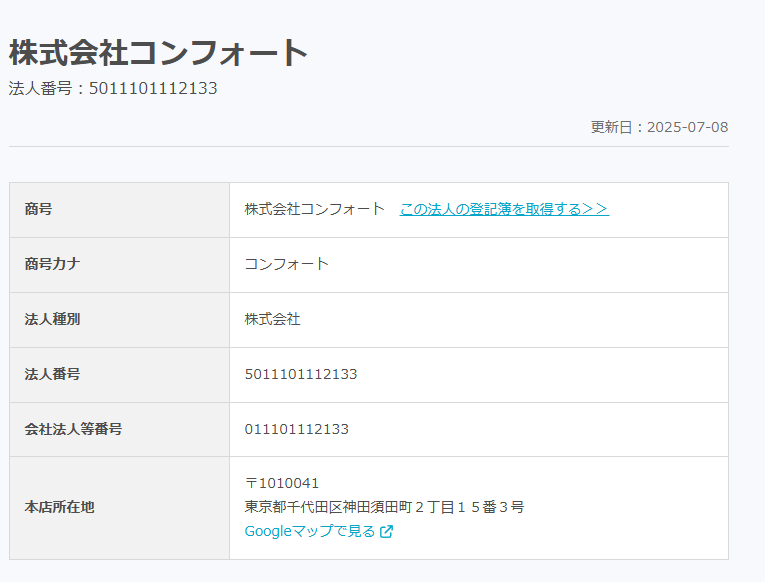Select the postal code 〒1010041
Screen dimensions: 765x582
(282, 483)
